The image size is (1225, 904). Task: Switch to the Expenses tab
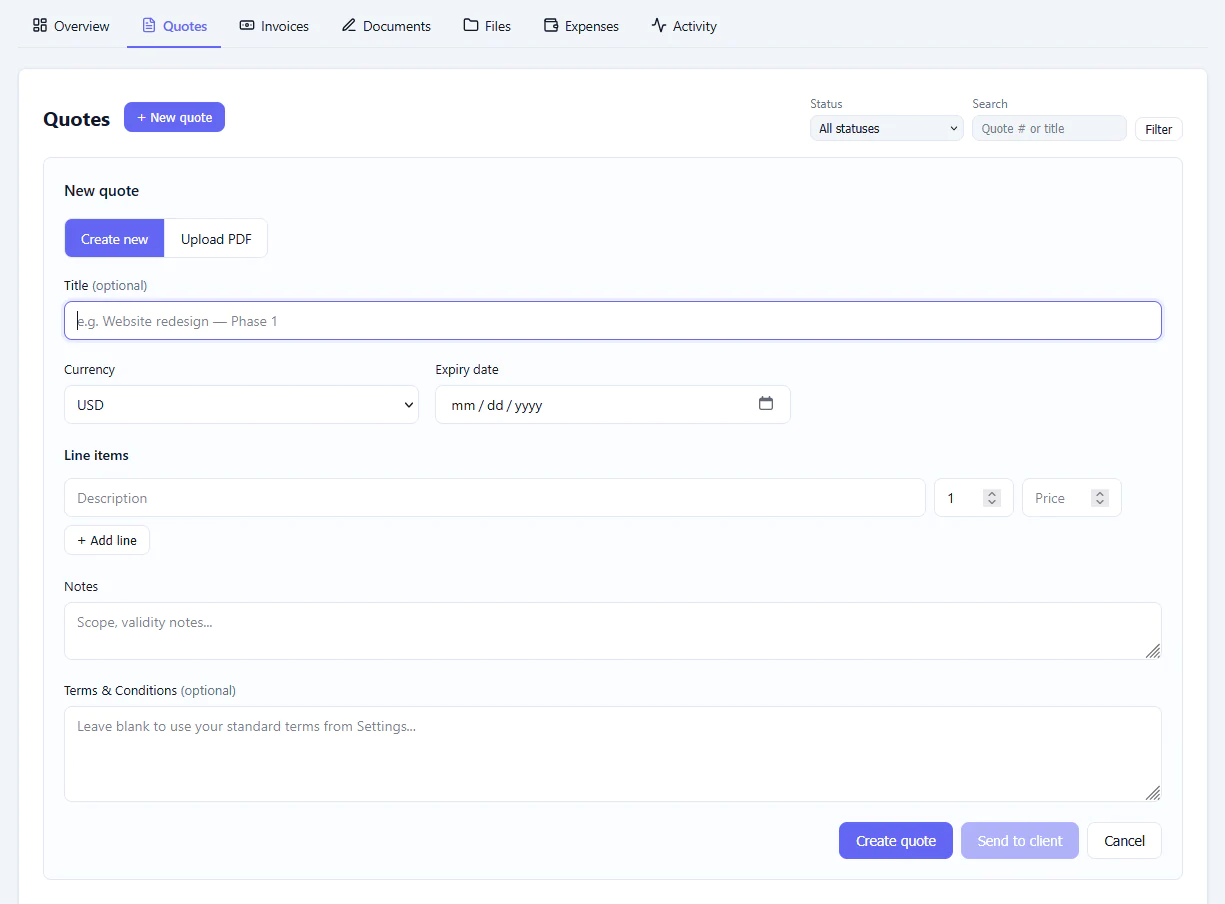tap(581, 26)
